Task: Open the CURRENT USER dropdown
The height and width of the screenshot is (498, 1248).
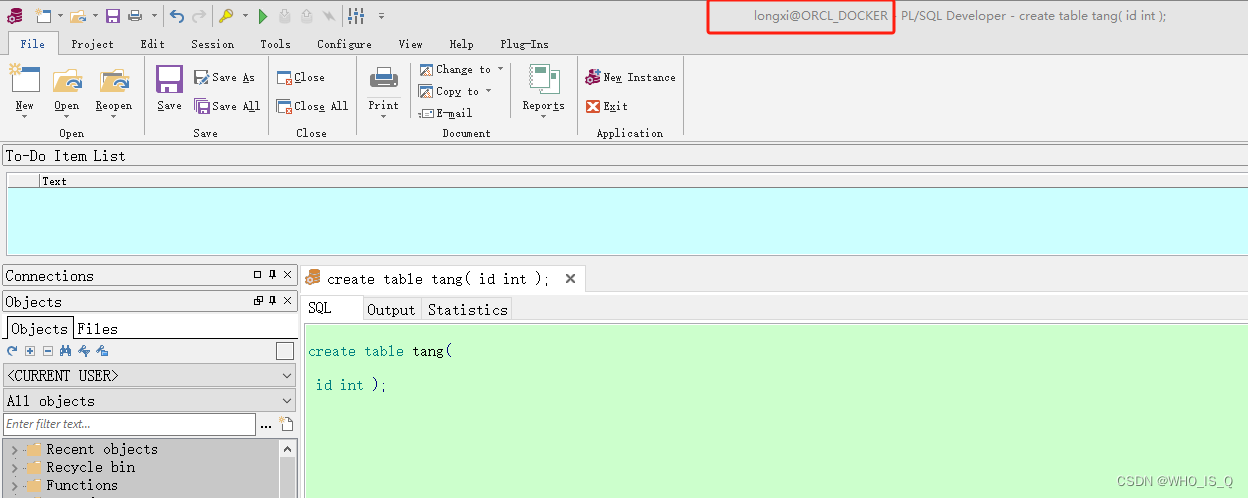Action: pyautogui.click(x=287, y=376)
